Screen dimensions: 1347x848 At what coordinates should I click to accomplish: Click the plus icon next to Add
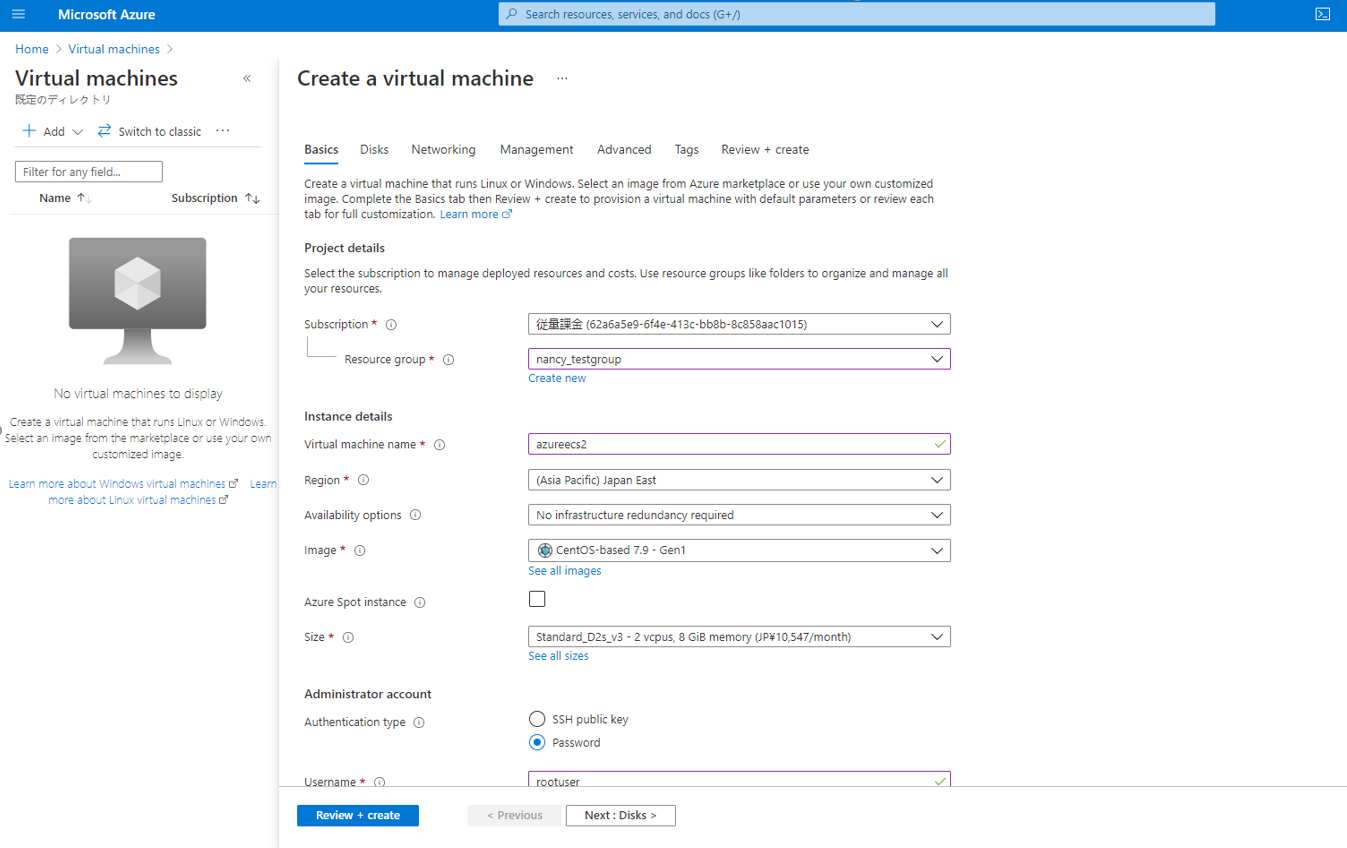[x=29, y=131]
